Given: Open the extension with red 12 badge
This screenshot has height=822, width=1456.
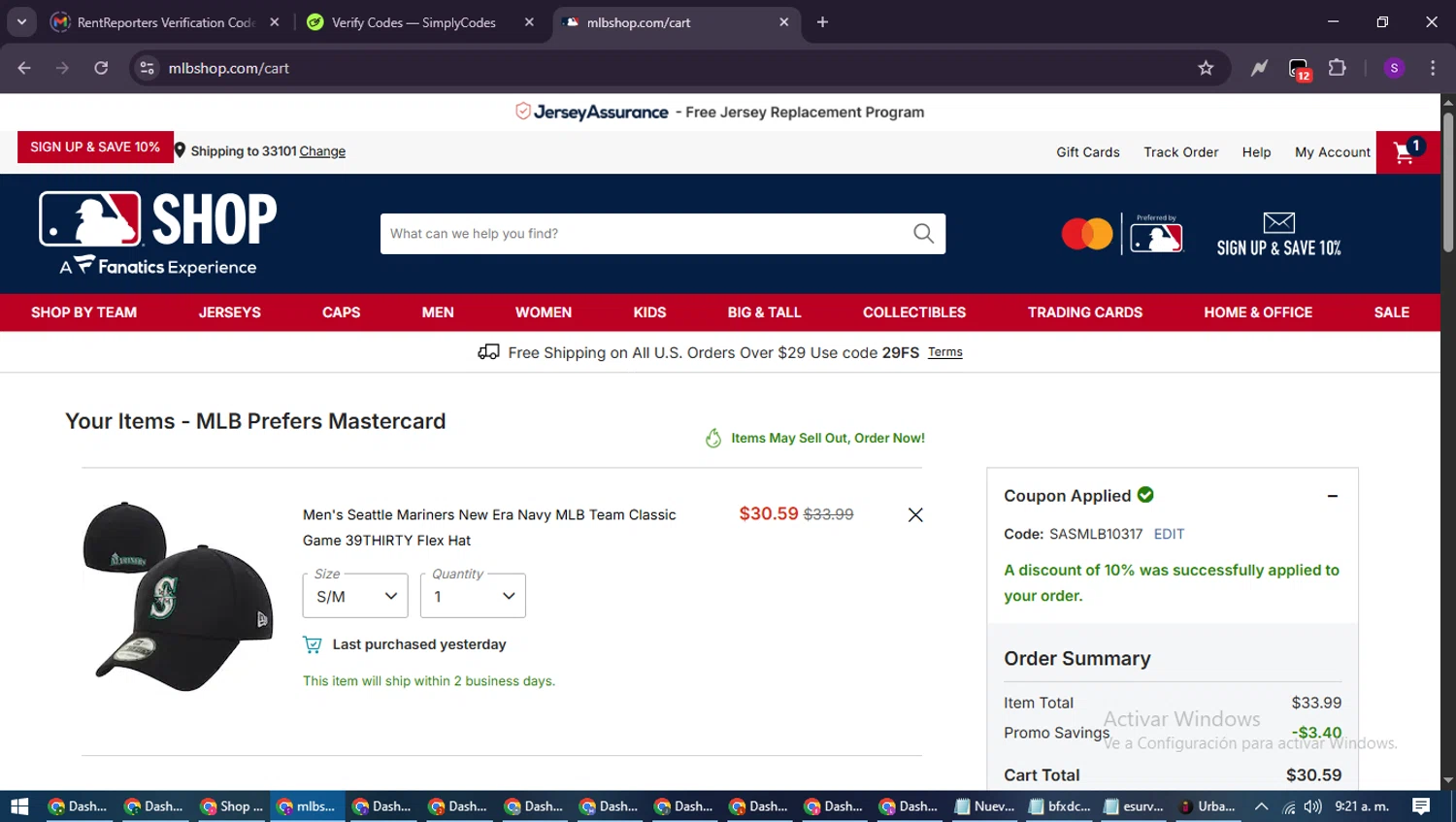Looking at the screenshot, I should 1299,69.
